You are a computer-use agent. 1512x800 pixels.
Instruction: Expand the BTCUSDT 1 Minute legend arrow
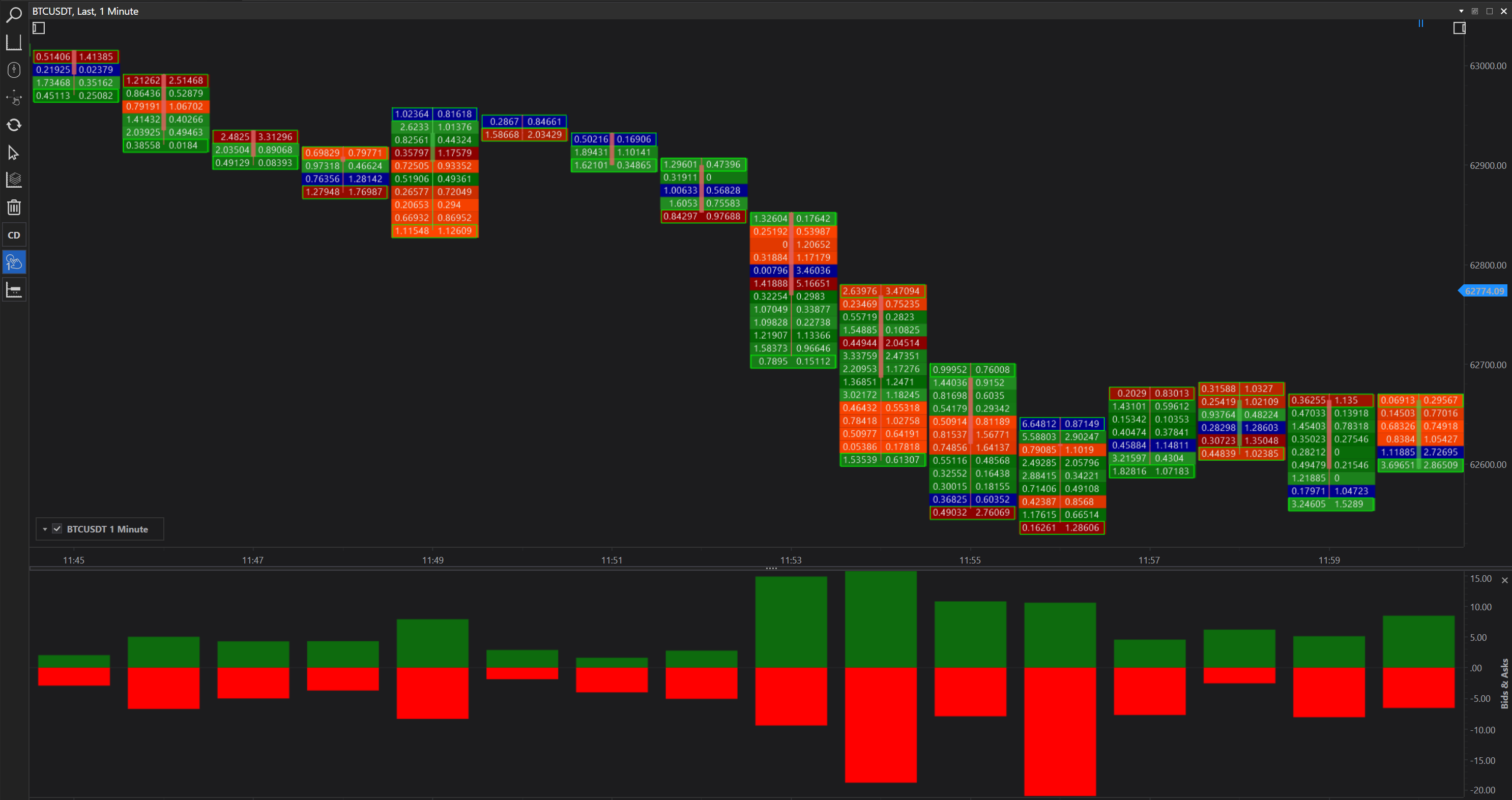click(x=45, y=529)
